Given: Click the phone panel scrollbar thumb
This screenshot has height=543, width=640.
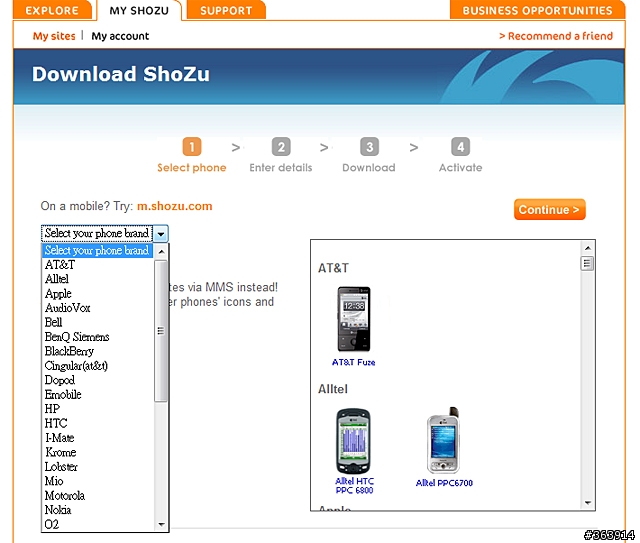Looking at the screenshot, I should tap(587, 263).
